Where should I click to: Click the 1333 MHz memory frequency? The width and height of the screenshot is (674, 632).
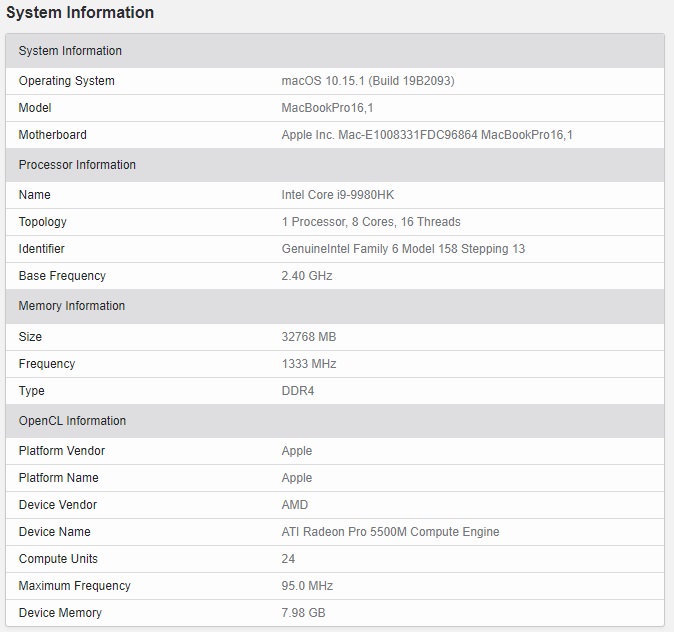coord(309,364)
